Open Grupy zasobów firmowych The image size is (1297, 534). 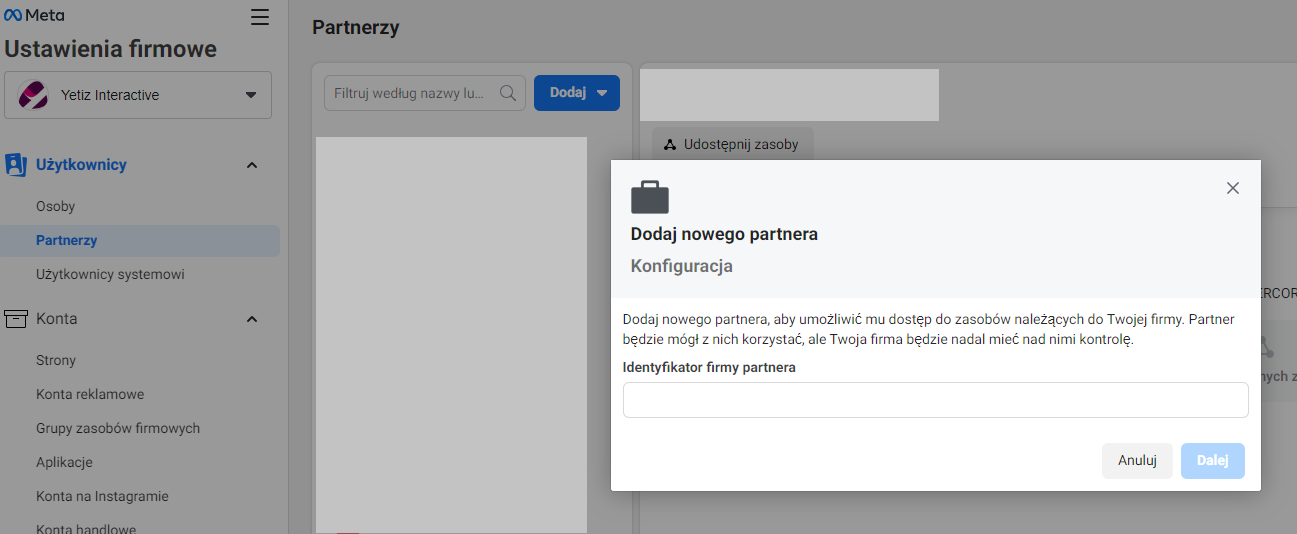[118, 428]
